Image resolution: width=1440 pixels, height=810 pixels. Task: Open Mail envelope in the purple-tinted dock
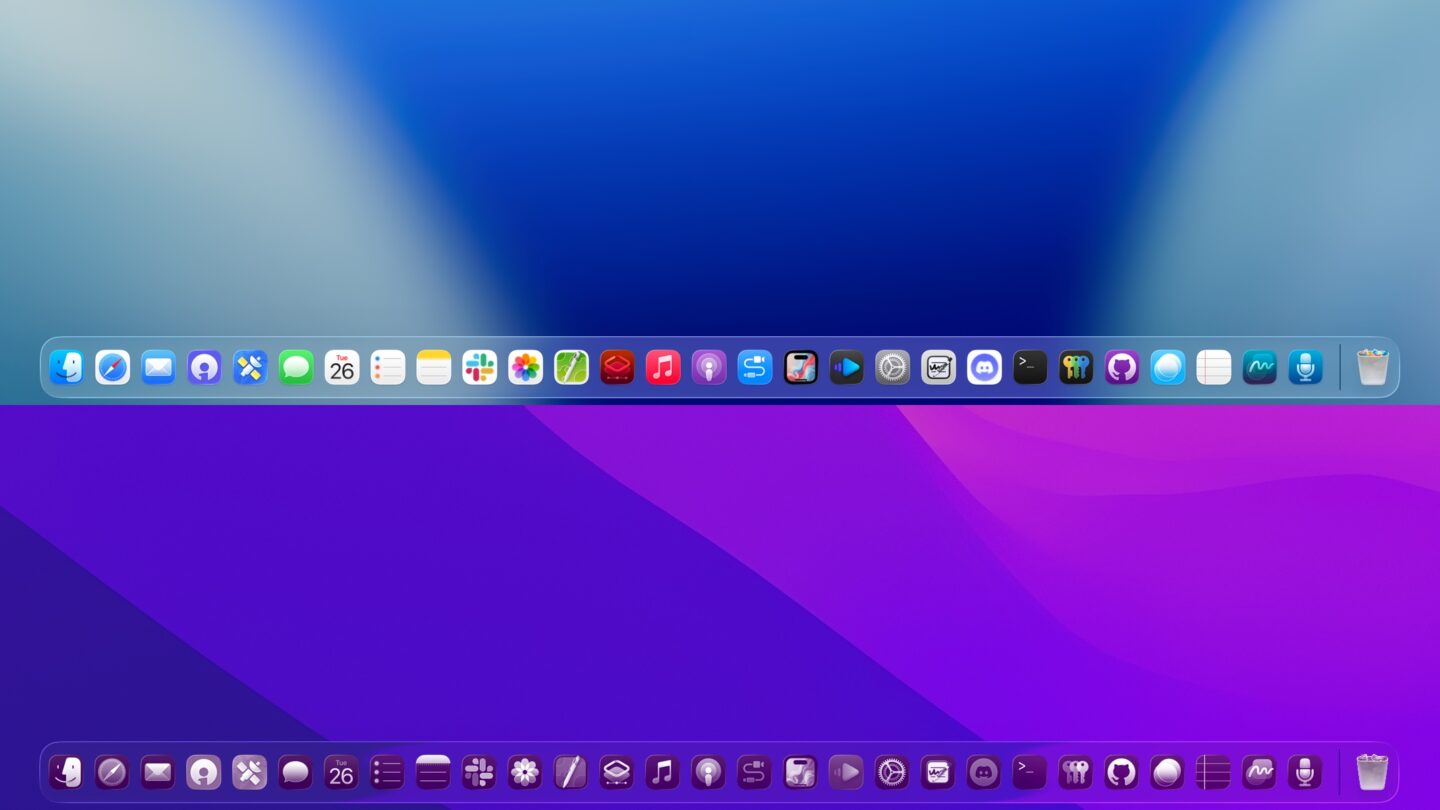[158, 772]
